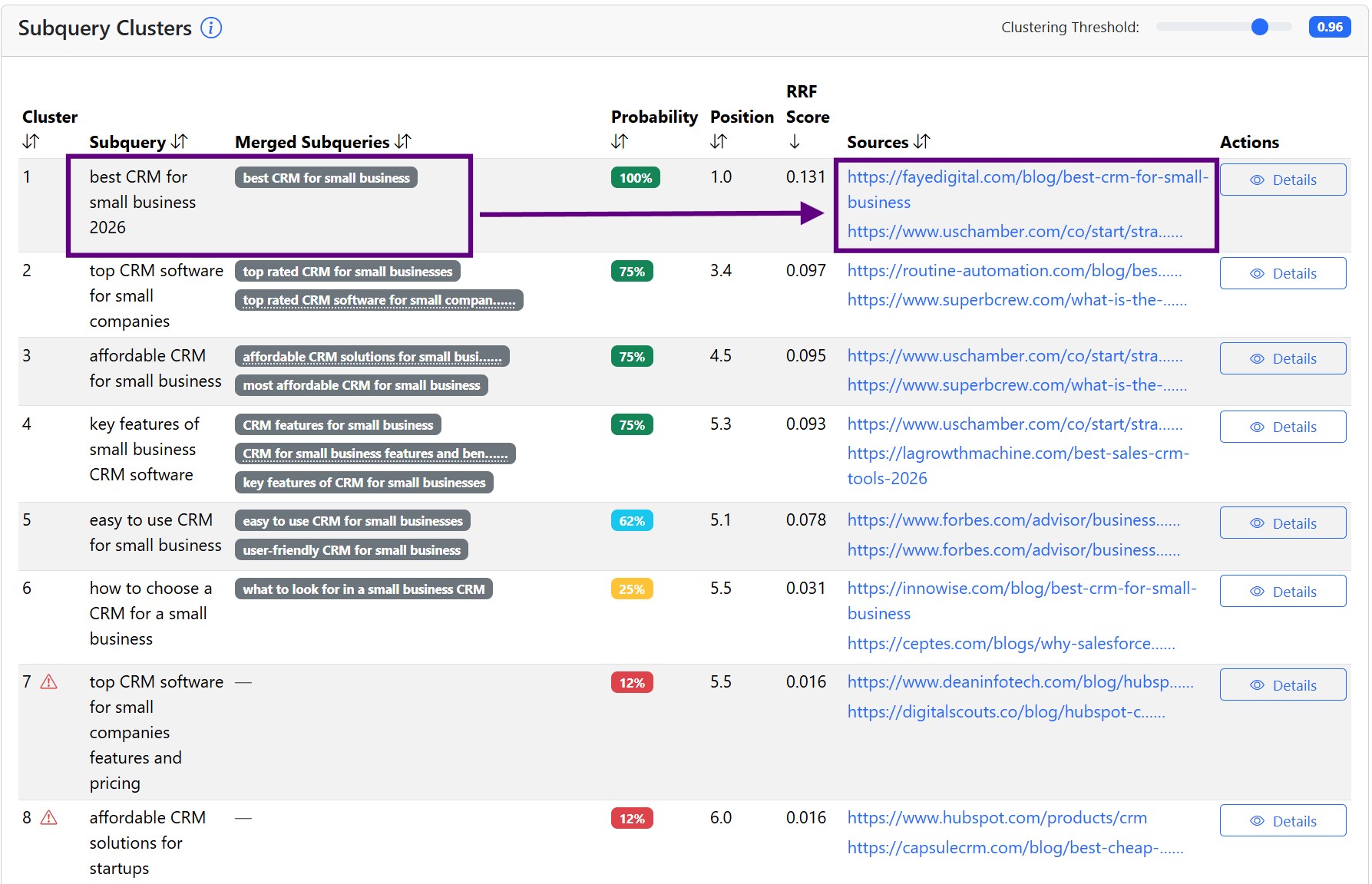This screenshot has height=884, width=1372.
Task: Open Details for cluster 8 row
Action: pyautogui.click(x=1282, y=821)
